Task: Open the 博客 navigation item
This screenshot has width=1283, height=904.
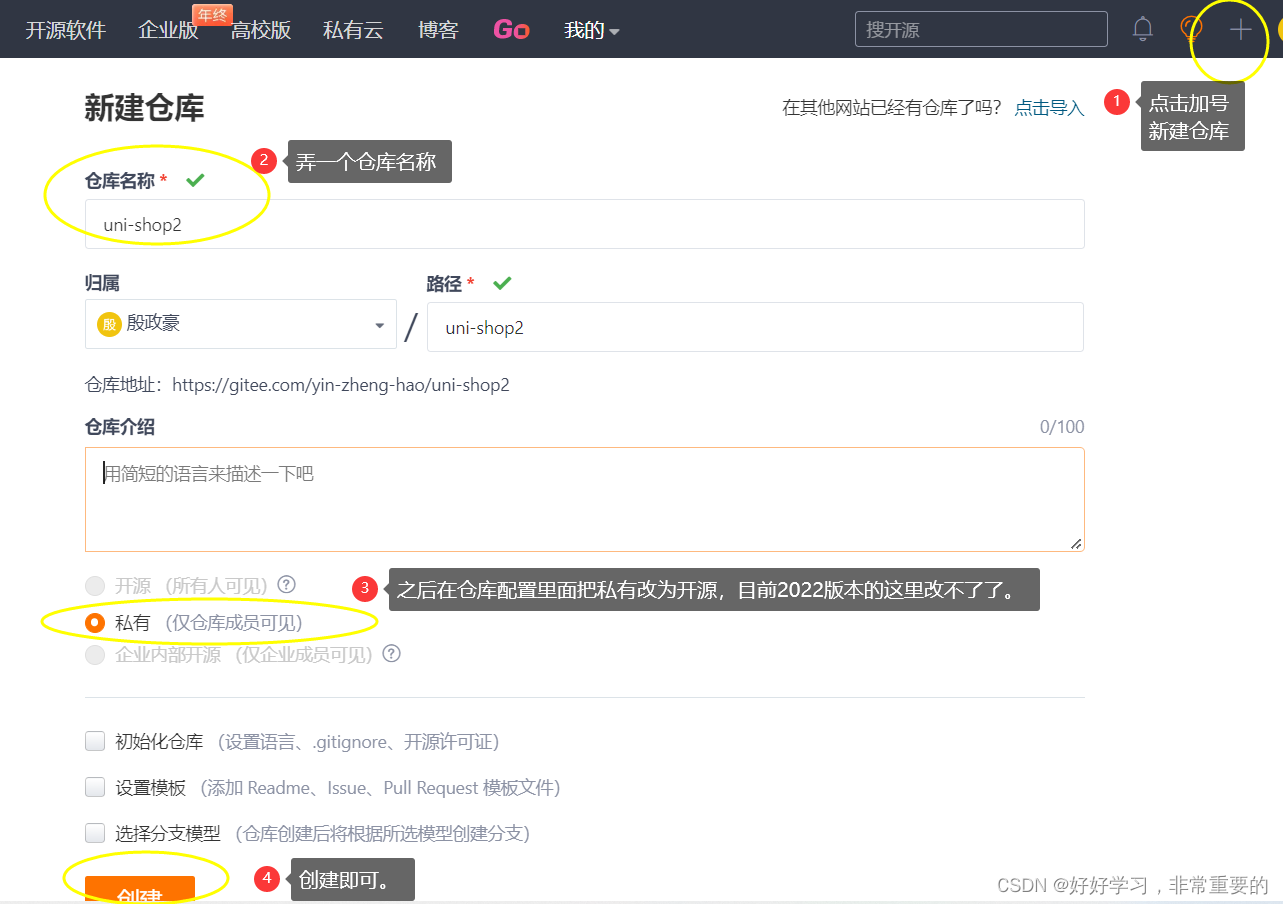Action: [x=437, y=30]
